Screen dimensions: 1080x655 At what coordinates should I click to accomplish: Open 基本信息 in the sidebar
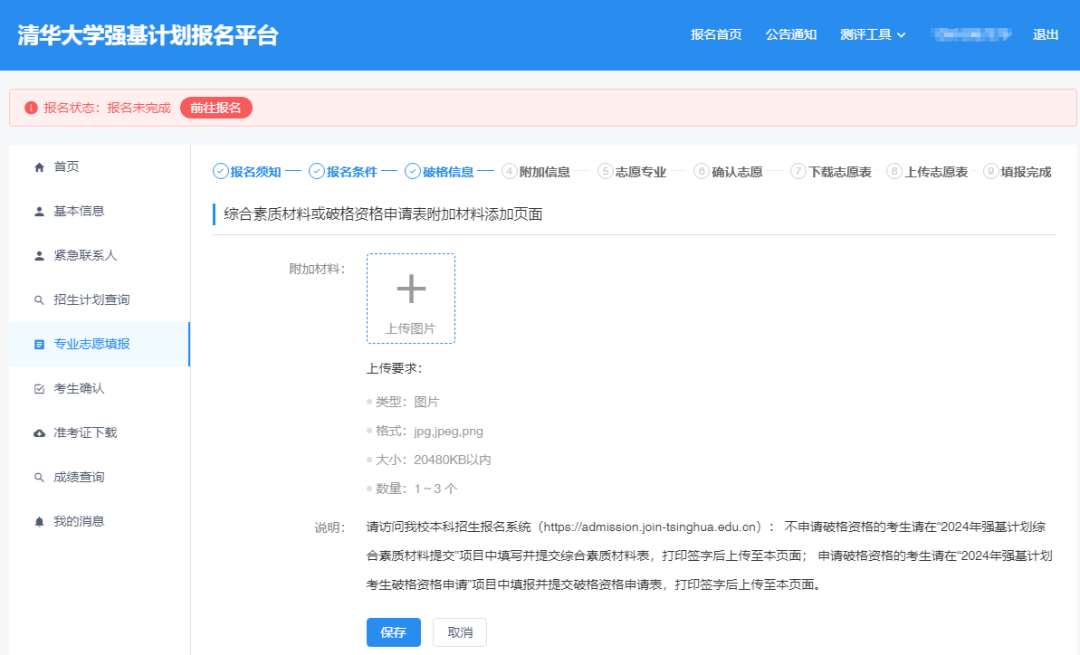click(79, 211)
